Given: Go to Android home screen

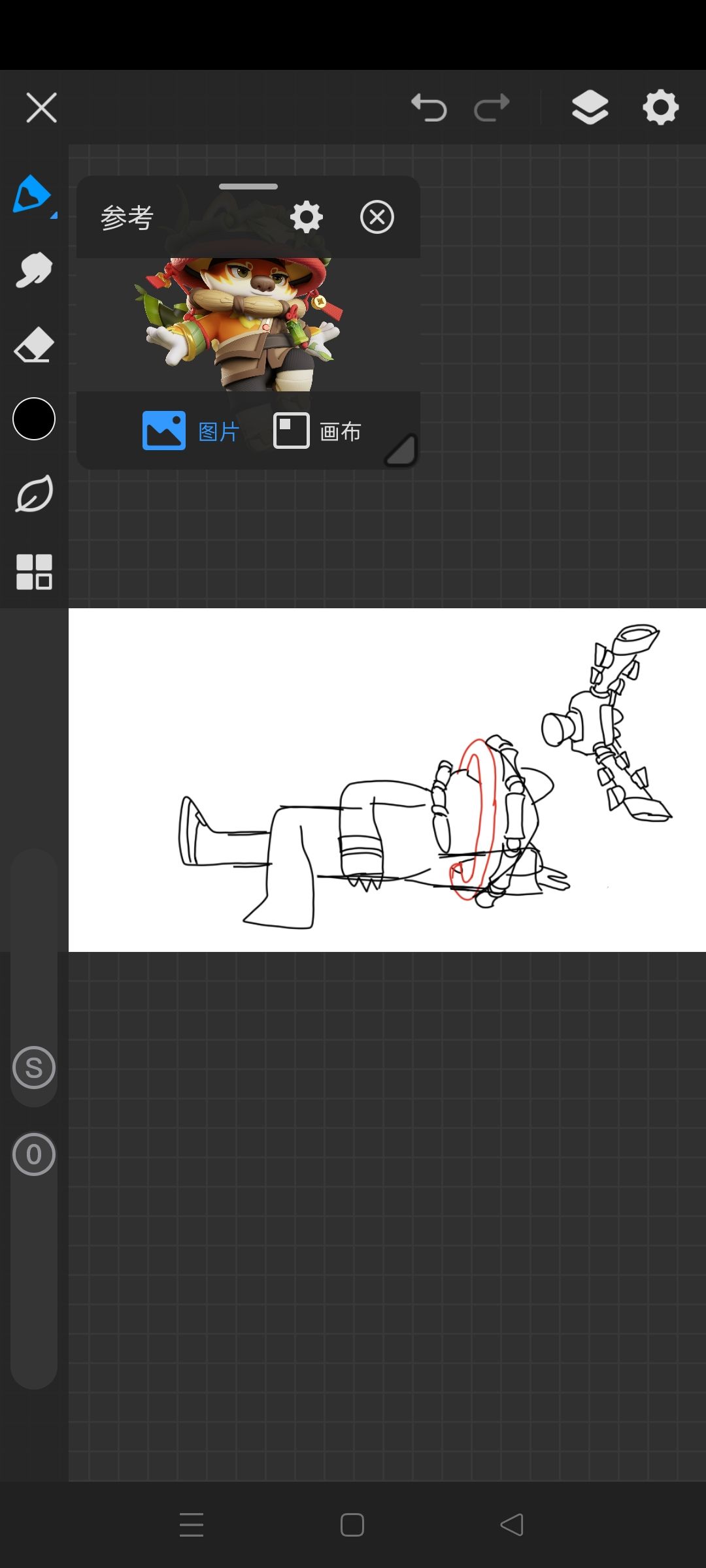Looking at the screenshot, I should coord(352,1525).
